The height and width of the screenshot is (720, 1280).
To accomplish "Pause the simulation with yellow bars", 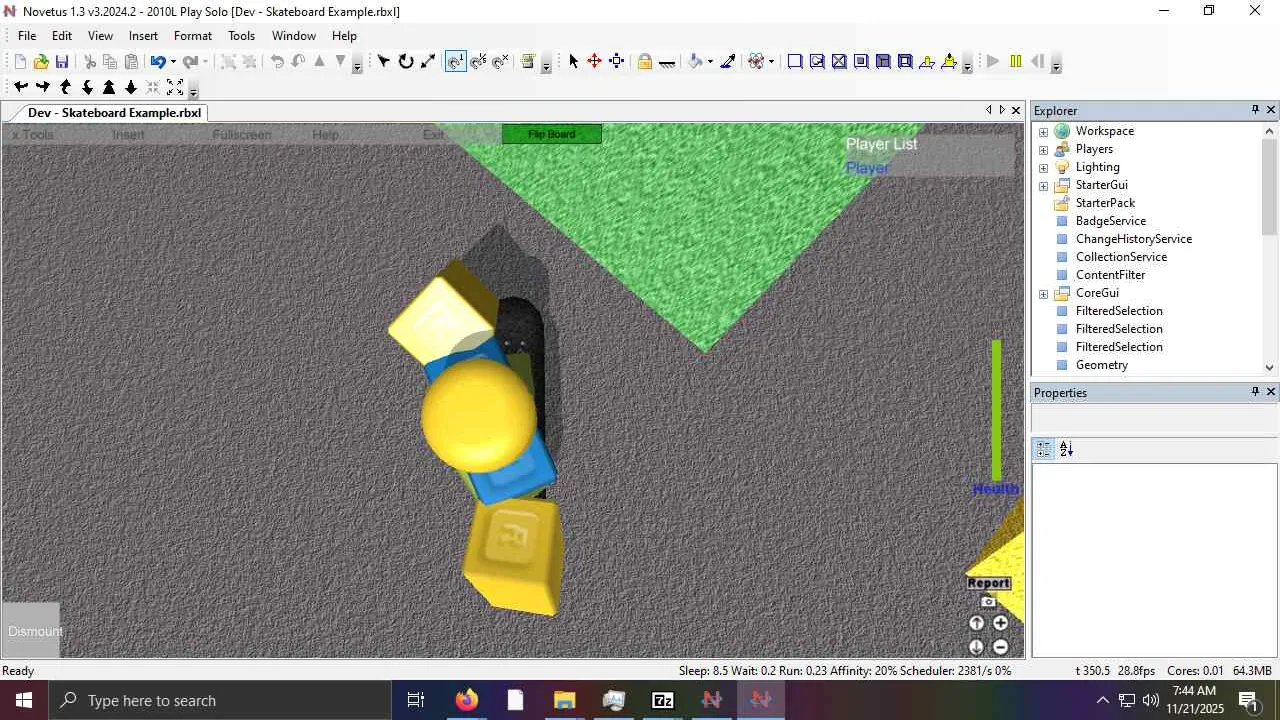I will coord(1016,62).
